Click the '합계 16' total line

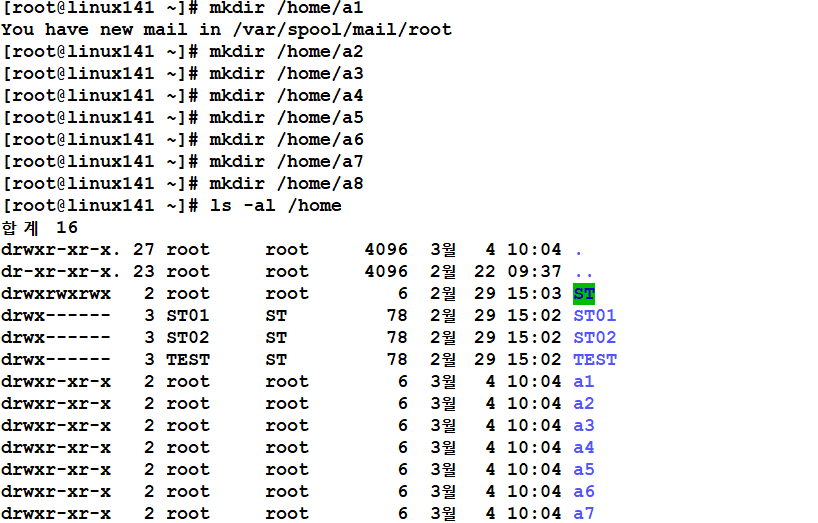(x=40, y=228)
